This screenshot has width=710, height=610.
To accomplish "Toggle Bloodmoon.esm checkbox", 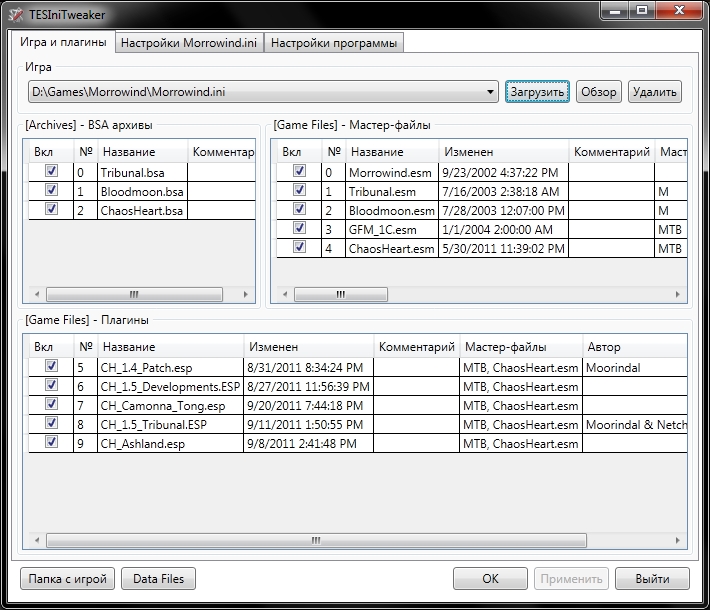I will click(x=299, y=209).
